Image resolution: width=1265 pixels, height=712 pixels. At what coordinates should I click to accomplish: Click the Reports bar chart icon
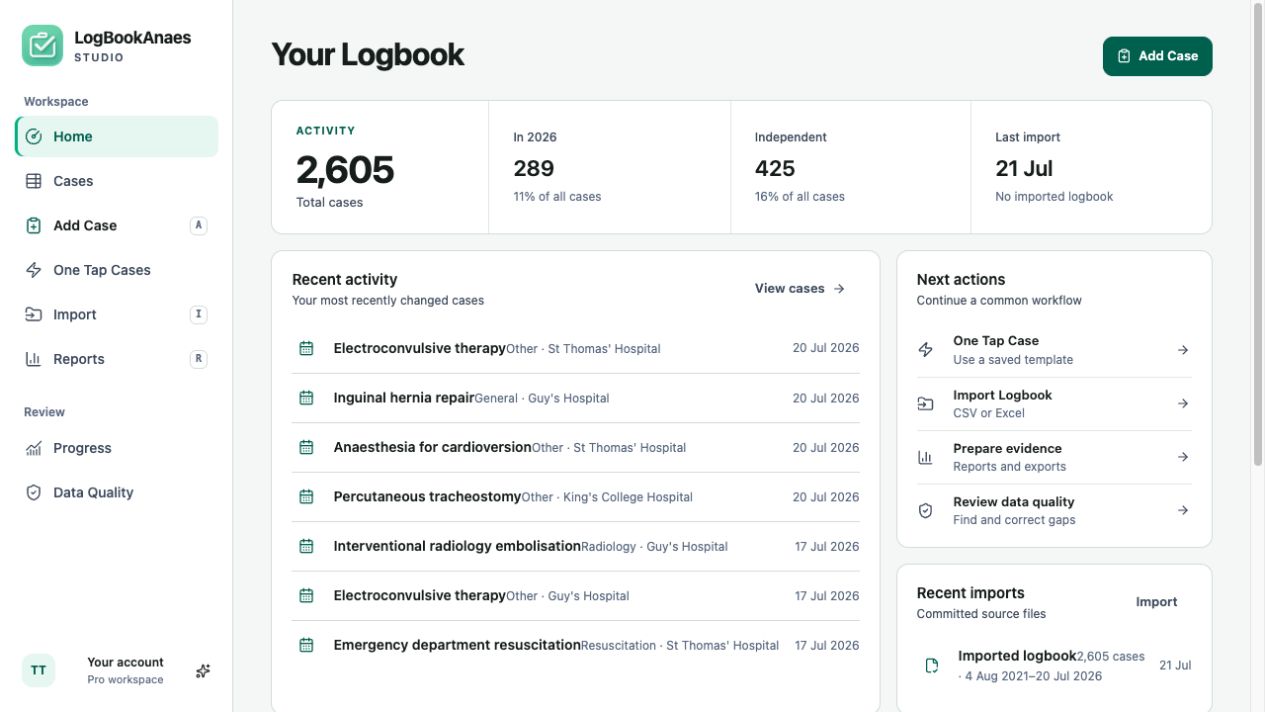34,359
